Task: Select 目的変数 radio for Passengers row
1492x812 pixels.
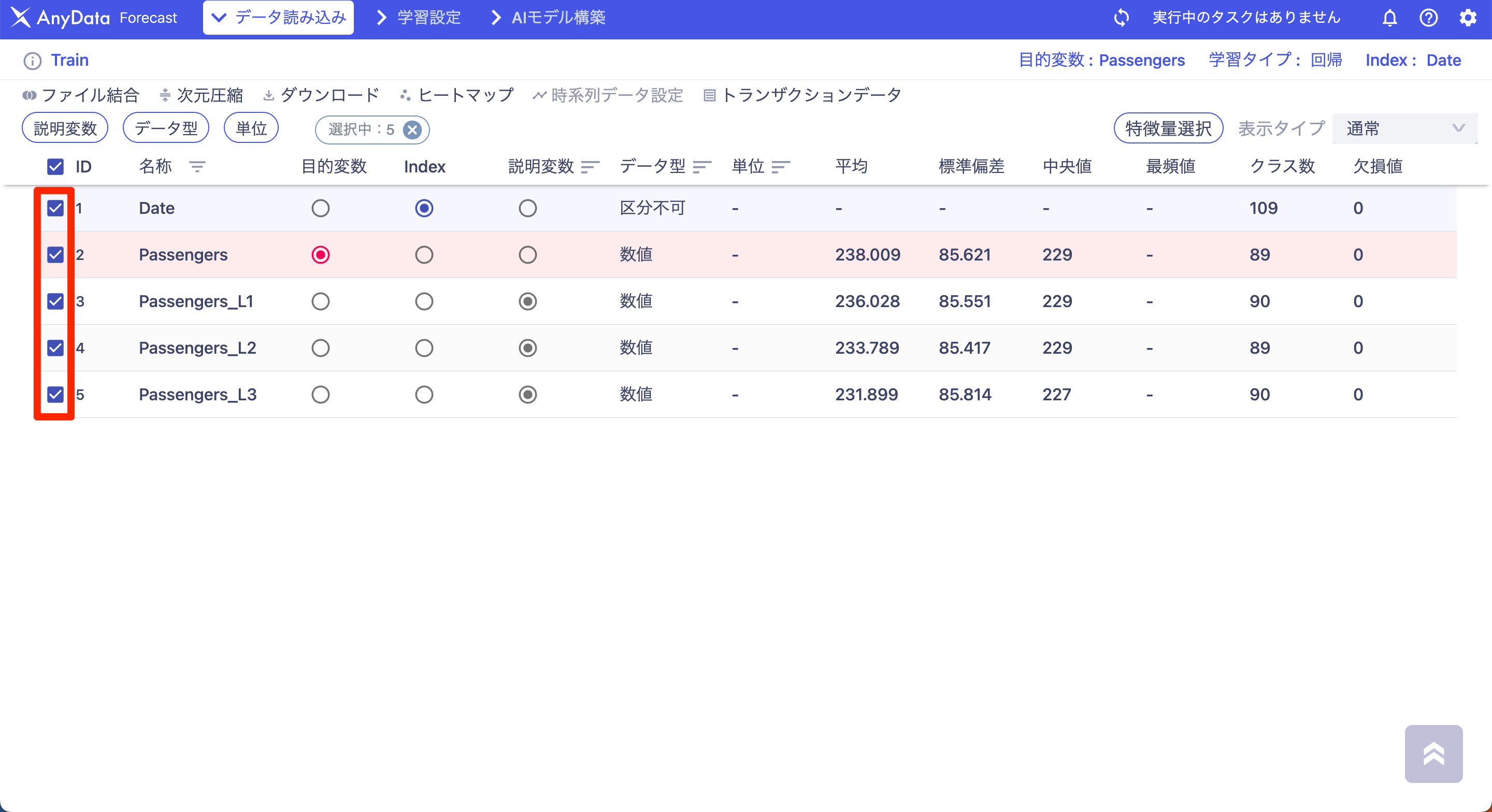Action: tap(320, 255)
